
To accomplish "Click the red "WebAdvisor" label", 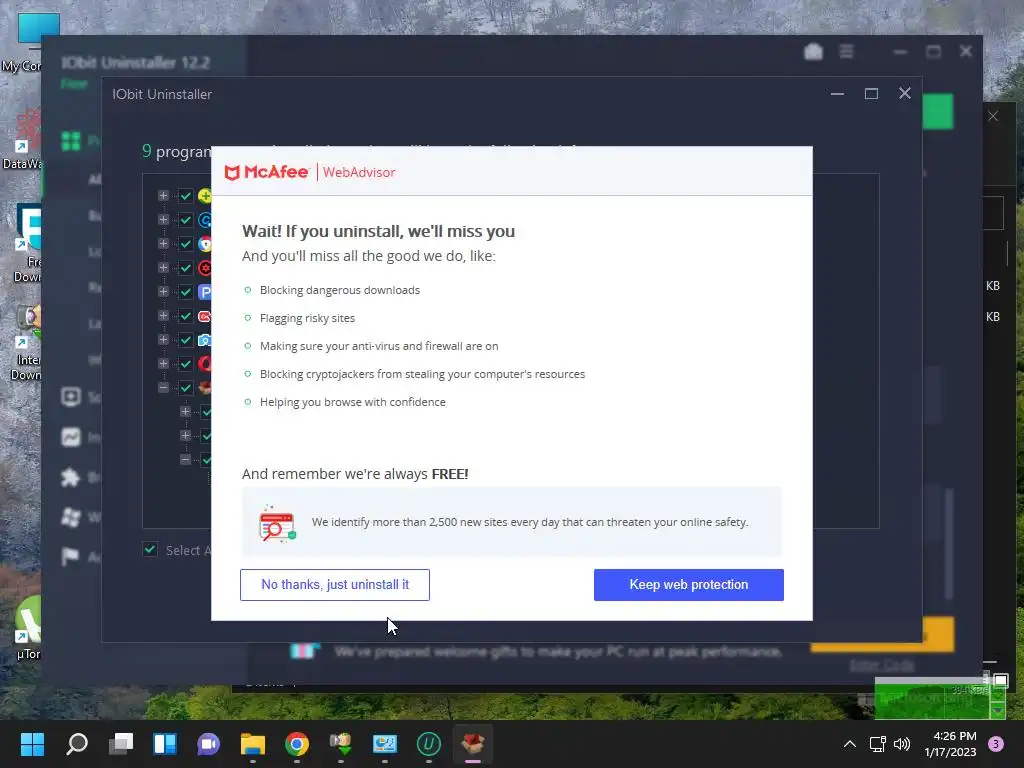I will coord(359,172).
